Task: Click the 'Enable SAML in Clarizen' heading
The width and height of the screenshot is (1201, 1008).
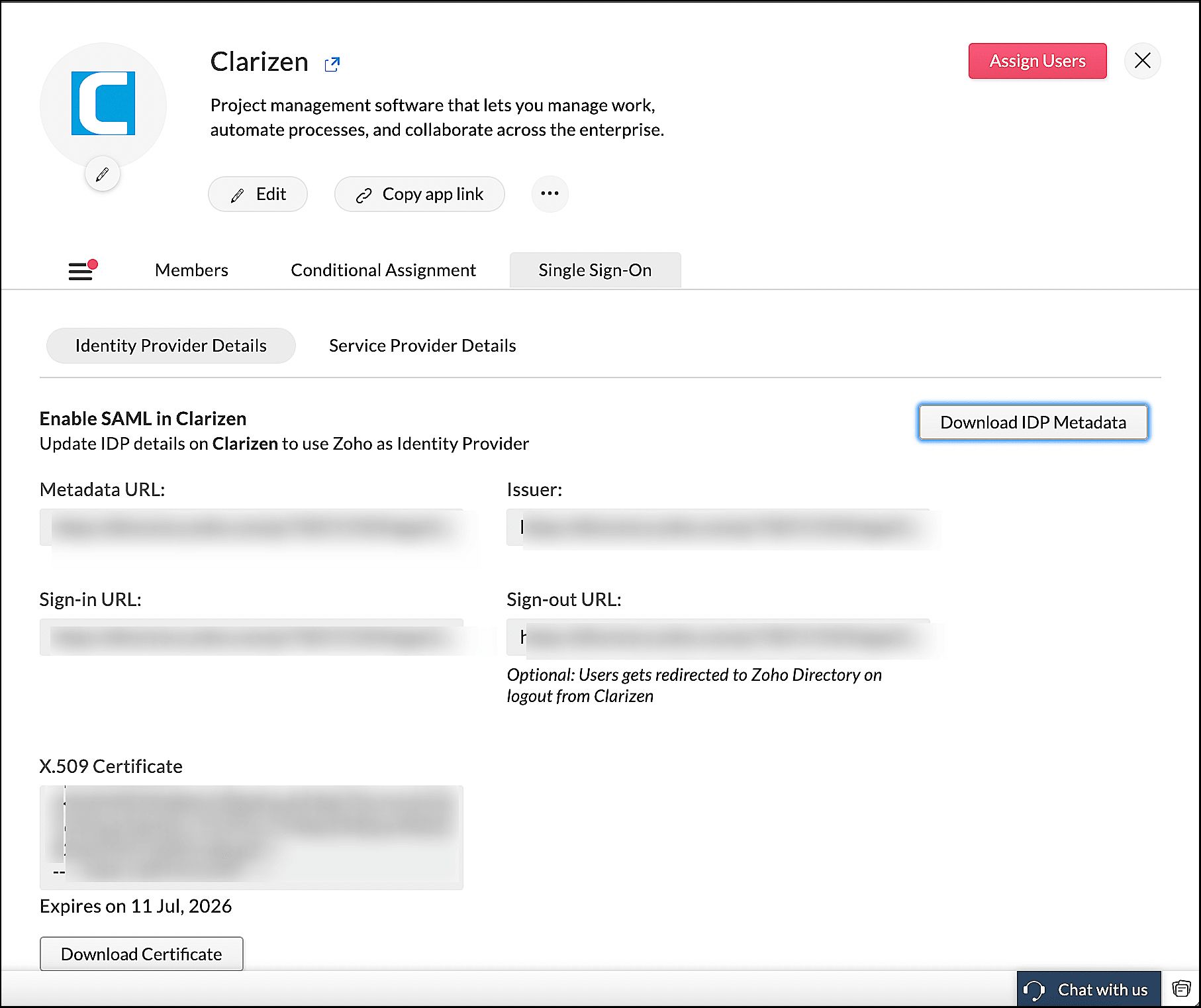Action: tap(143, 419)
